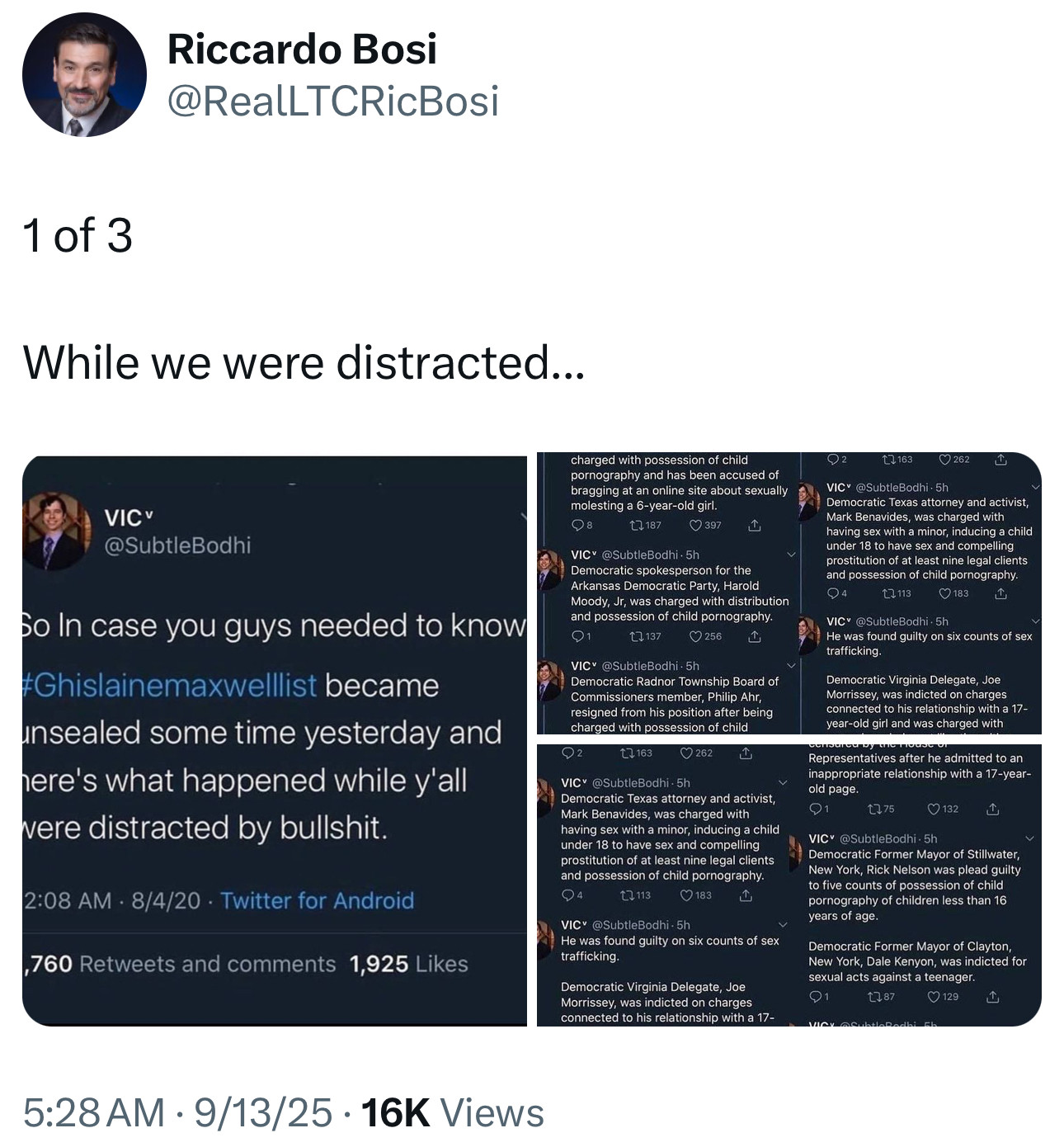Tap the heart icon showing 132 likes
Viewport: 1064px width, 1147px height.
click(x=934, y=810)
